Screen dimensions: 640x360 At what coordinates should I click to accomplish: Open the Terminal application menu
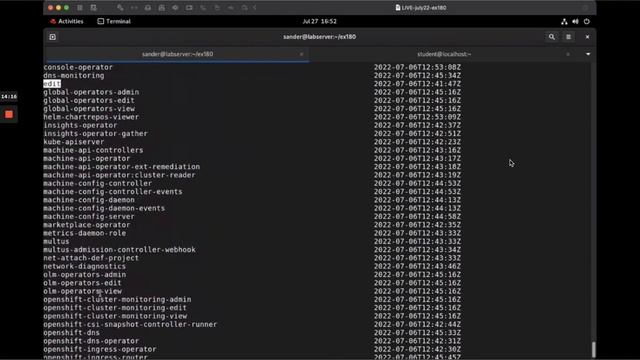coord(114,21)
